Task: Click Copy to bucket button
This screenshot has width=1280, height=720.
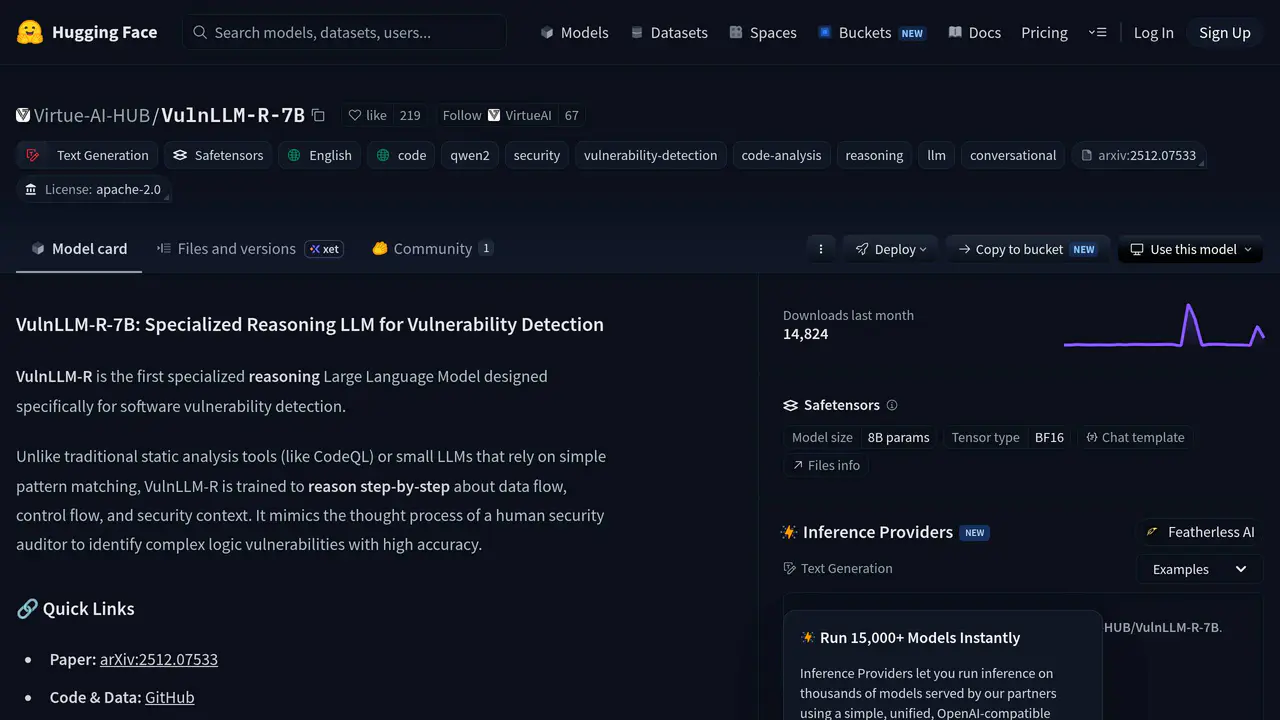Action: point(1027,249)
